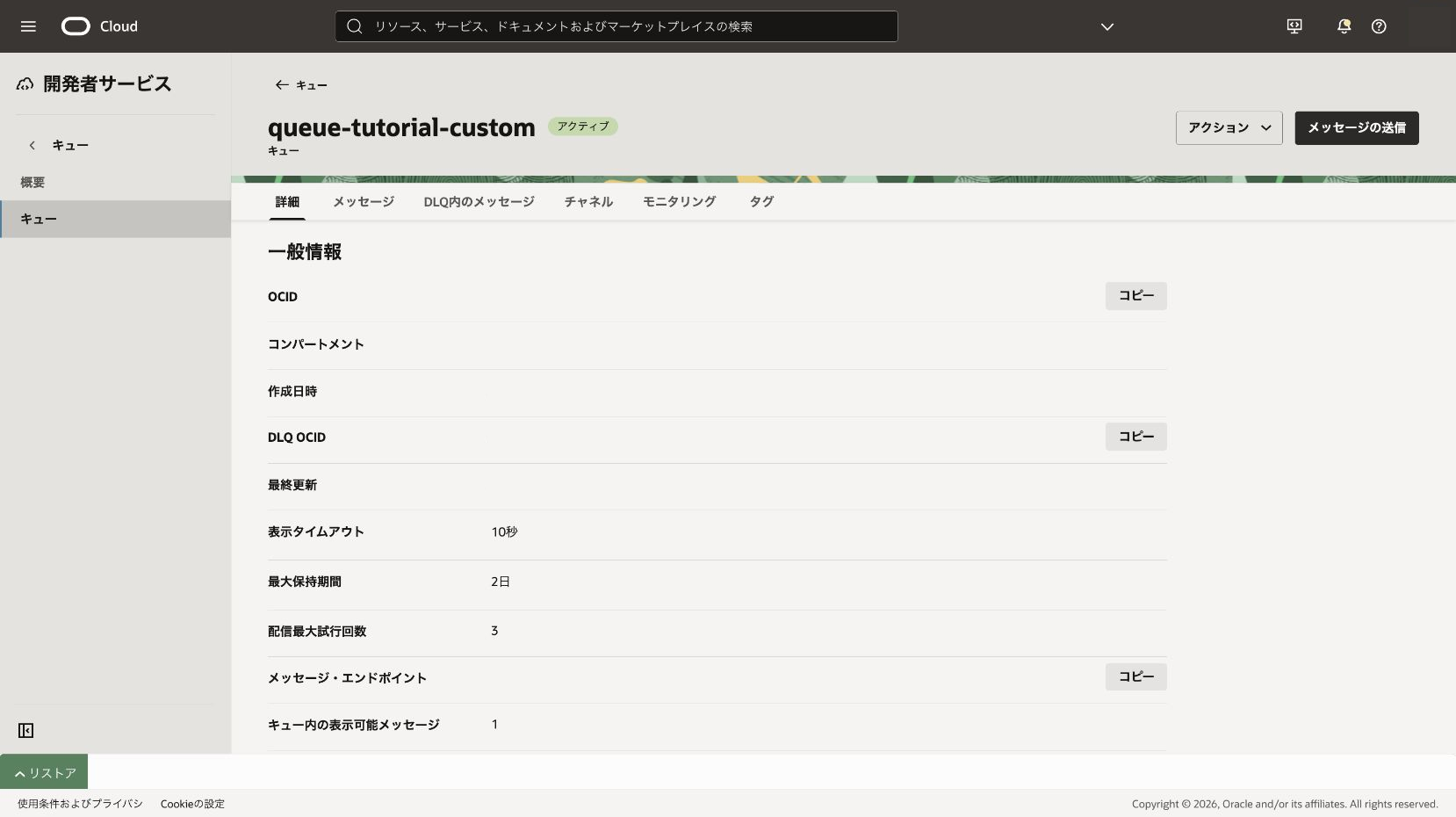Click the 表示タイムアウト label
The image size is (1456, 817).
(x=316, y=531)
